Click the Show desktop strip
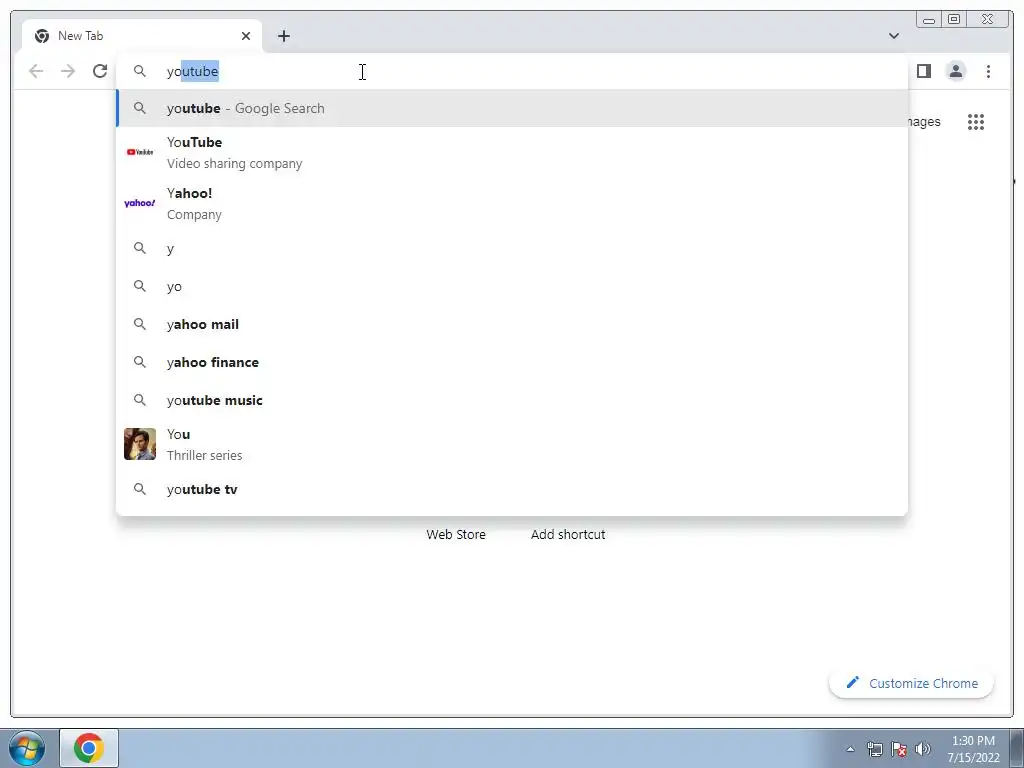The width and height of the screenshot is (1024, 768). 1017,748
